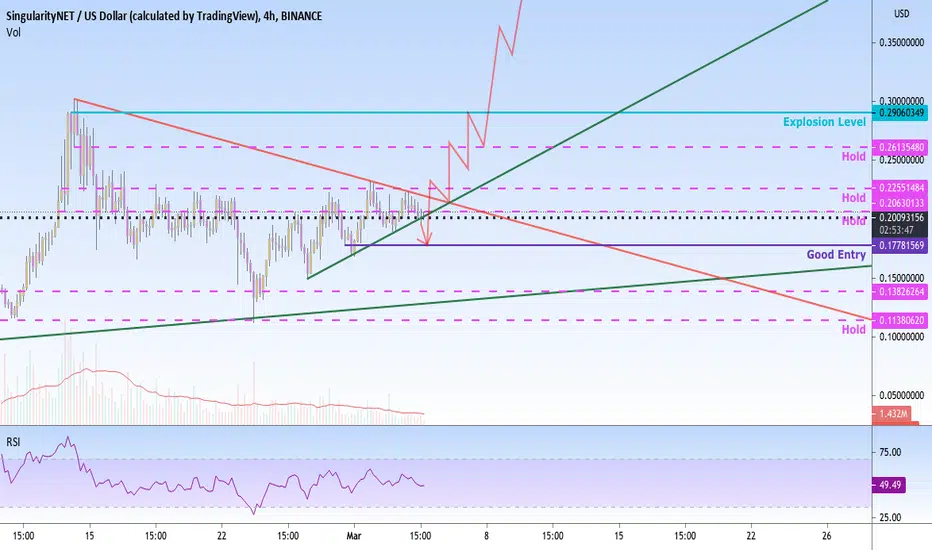Click the 0.30000000 price axis tick
The width and height of the screenshot is (932, 550).
901,101
